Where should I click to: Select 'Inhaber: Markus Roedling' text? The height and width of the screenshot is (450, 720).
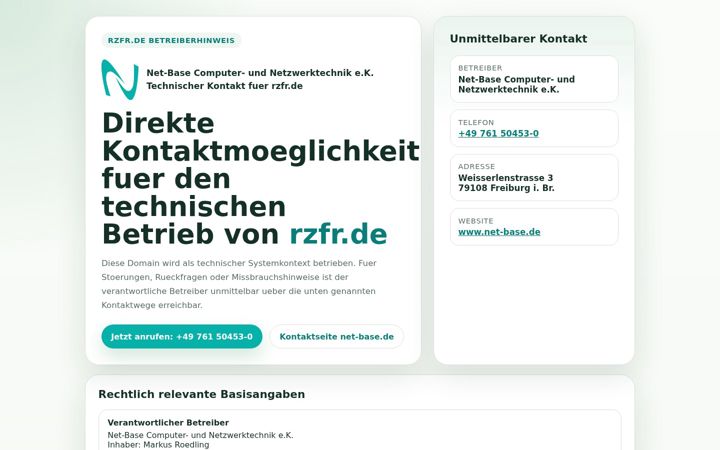coord(158,444)
